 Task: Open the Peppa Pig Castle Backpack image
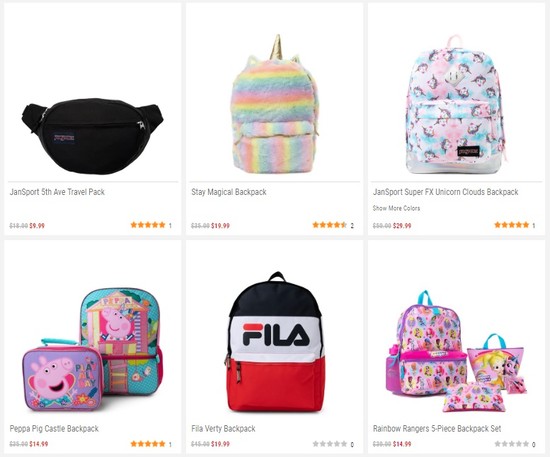93,349
